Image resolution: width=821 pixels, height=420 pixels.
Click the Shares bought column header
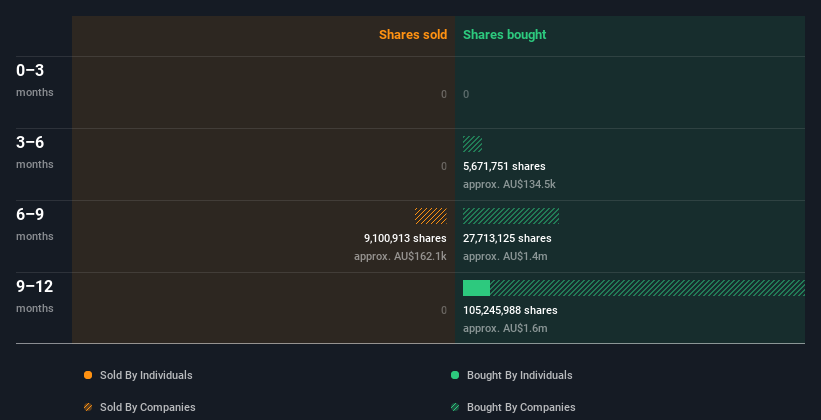[505, 35]
